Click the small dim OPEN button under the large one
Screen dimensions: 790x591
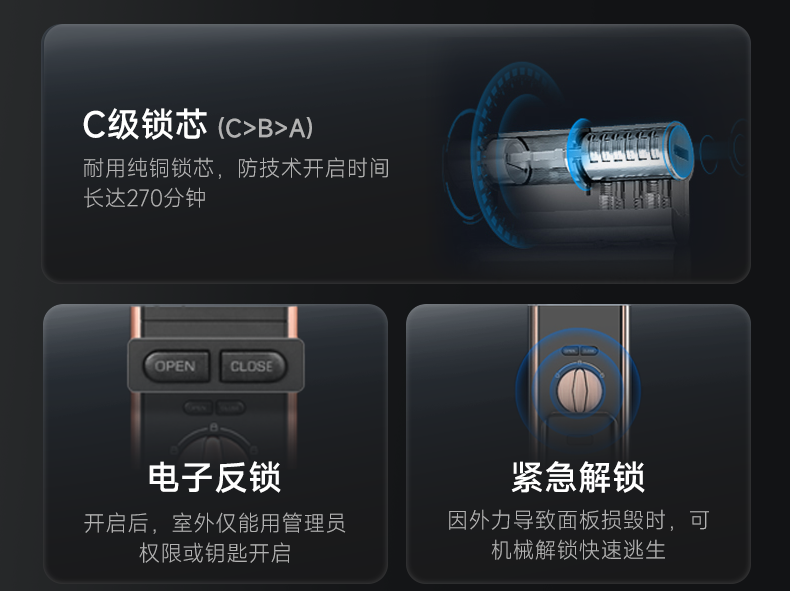pos(198,407)
